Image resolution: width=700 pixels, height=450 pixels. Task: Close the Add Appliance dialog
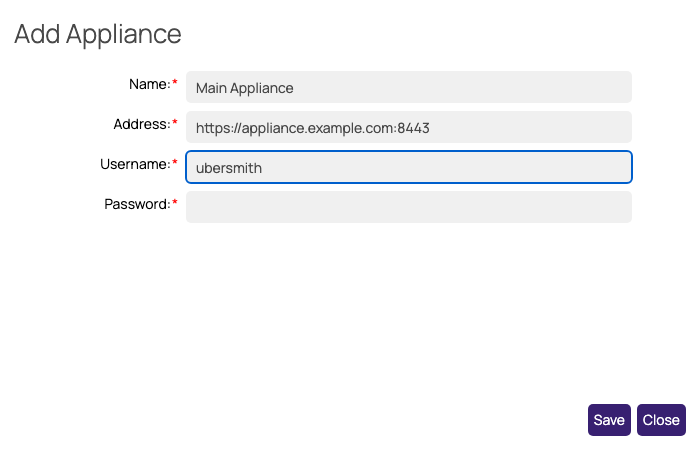coord(661,420)
